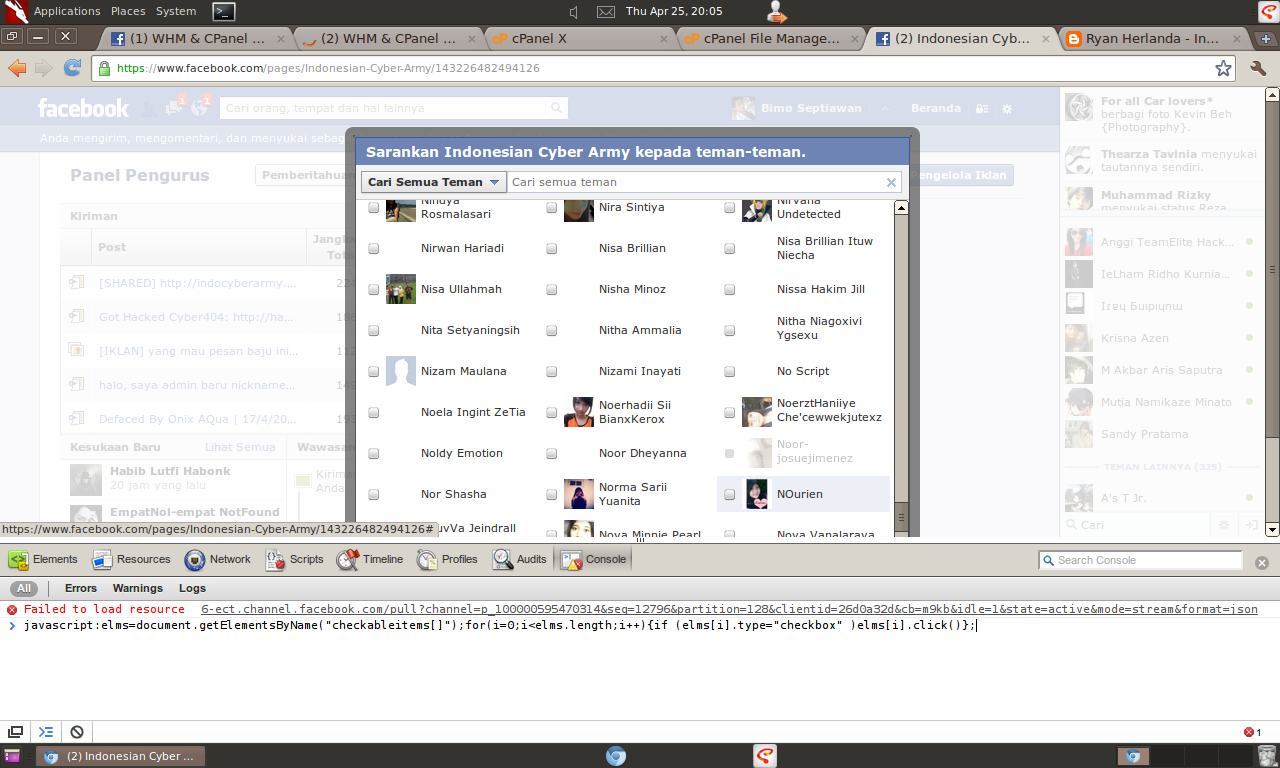Check the box for Nisa Brillian
The height and width of the screenshot is (768, 1280).
(552, 248)
